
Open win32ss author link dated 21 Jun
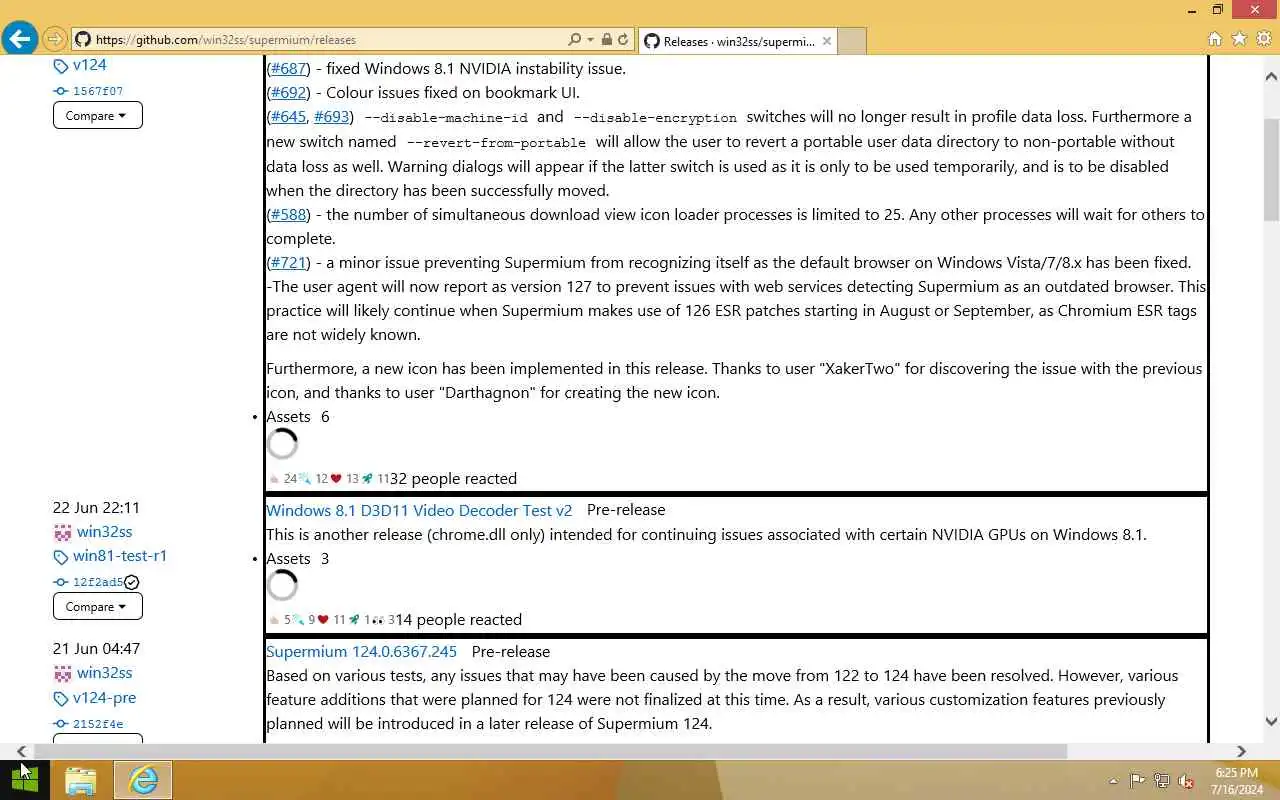pyautogui.click(x=104, y=672)
